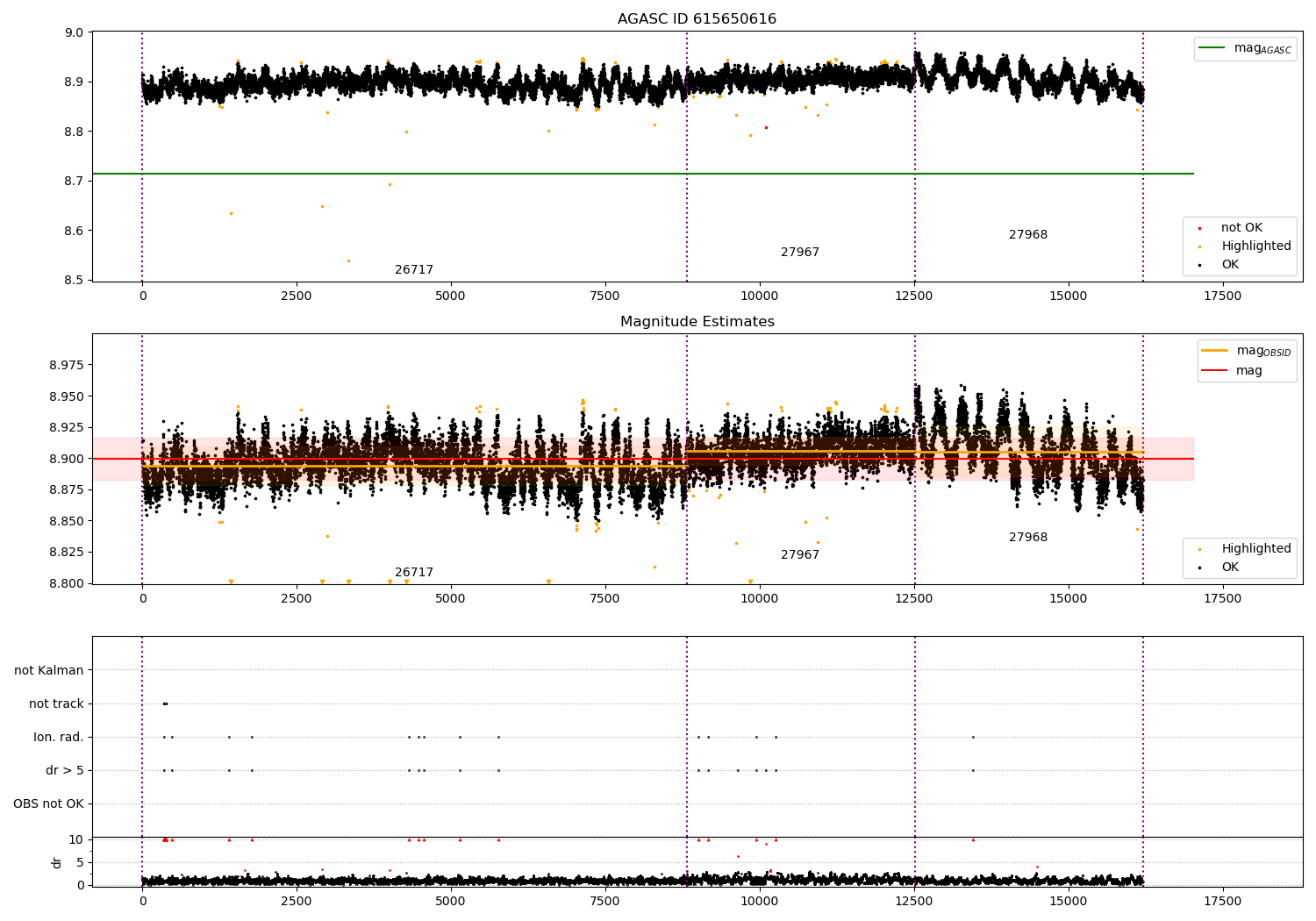Click the red dot marker beside "not OK"
This screenshot has height=921, width=1316.
click(1199, 228)
